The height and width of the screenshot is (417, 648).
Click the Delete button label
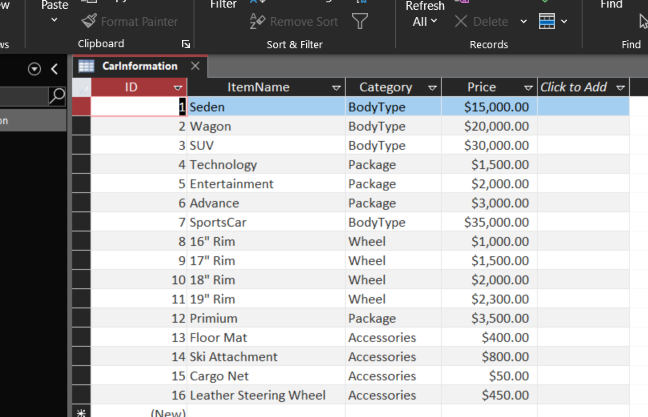click(491, 21)
